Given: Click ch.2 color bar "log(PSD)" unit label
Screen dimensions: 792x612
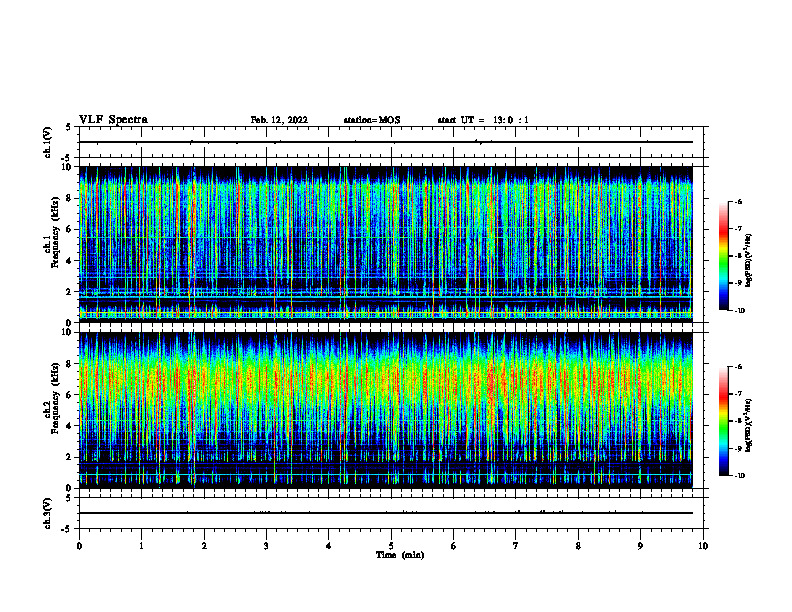Looking at the screenshot, I should pyautogui.click(x=749, y=426).
